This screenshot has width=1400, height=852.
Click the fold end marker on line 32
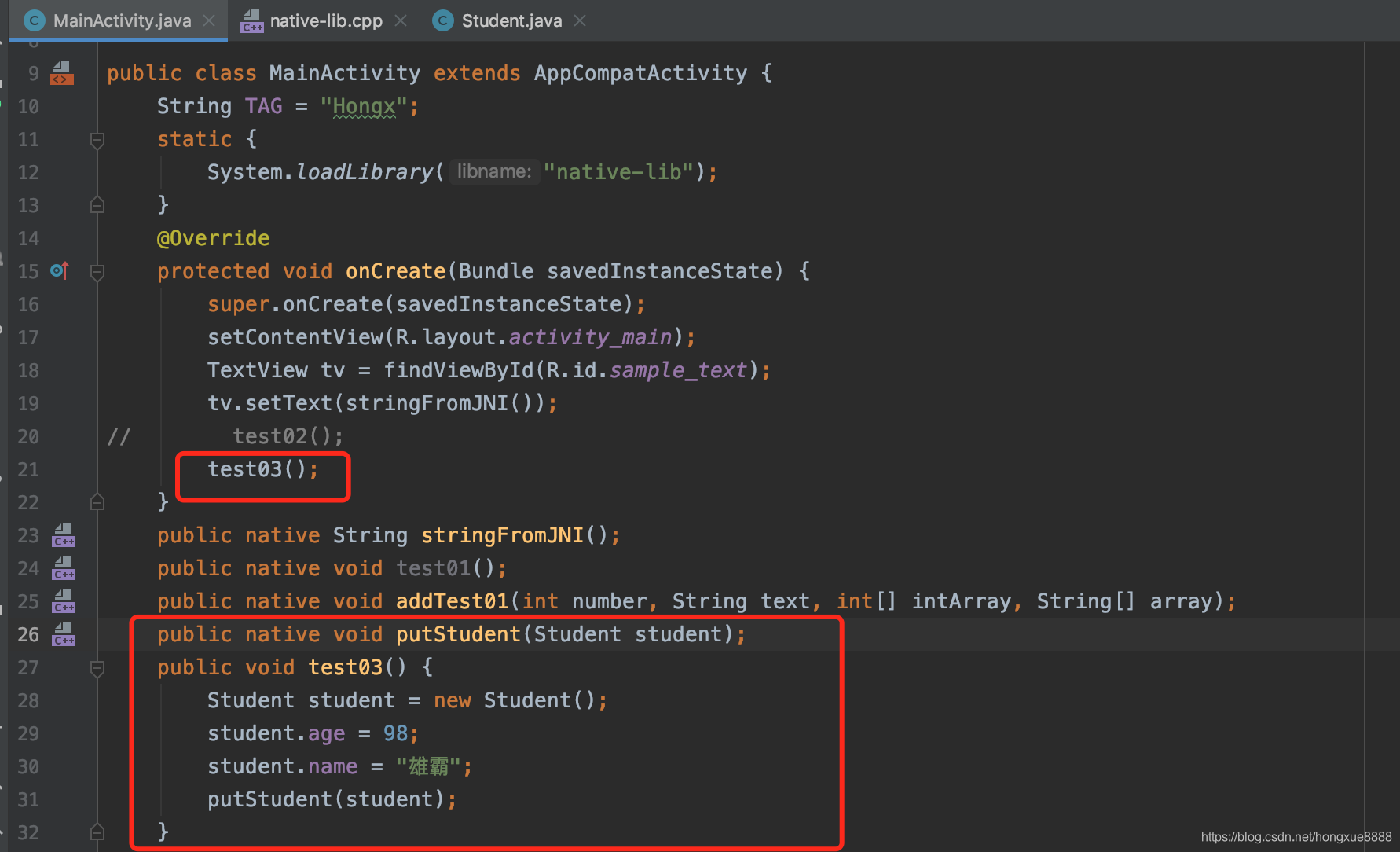click(x=97, y=832)
